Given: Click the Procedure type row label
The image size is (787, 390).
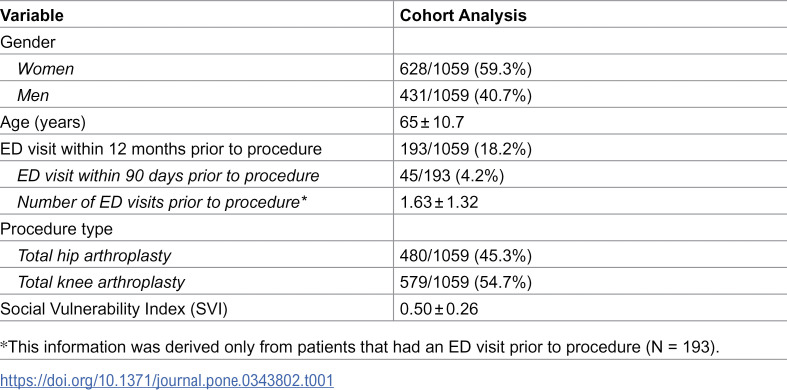Looking at the screenshot, I should click(x=56, y=229).
